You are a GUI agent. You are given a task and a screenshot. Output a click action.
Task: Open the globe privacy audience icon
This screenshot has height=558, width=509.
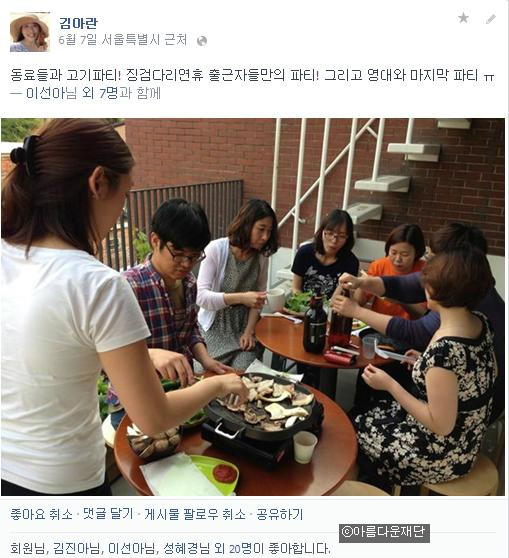[202, 41]
